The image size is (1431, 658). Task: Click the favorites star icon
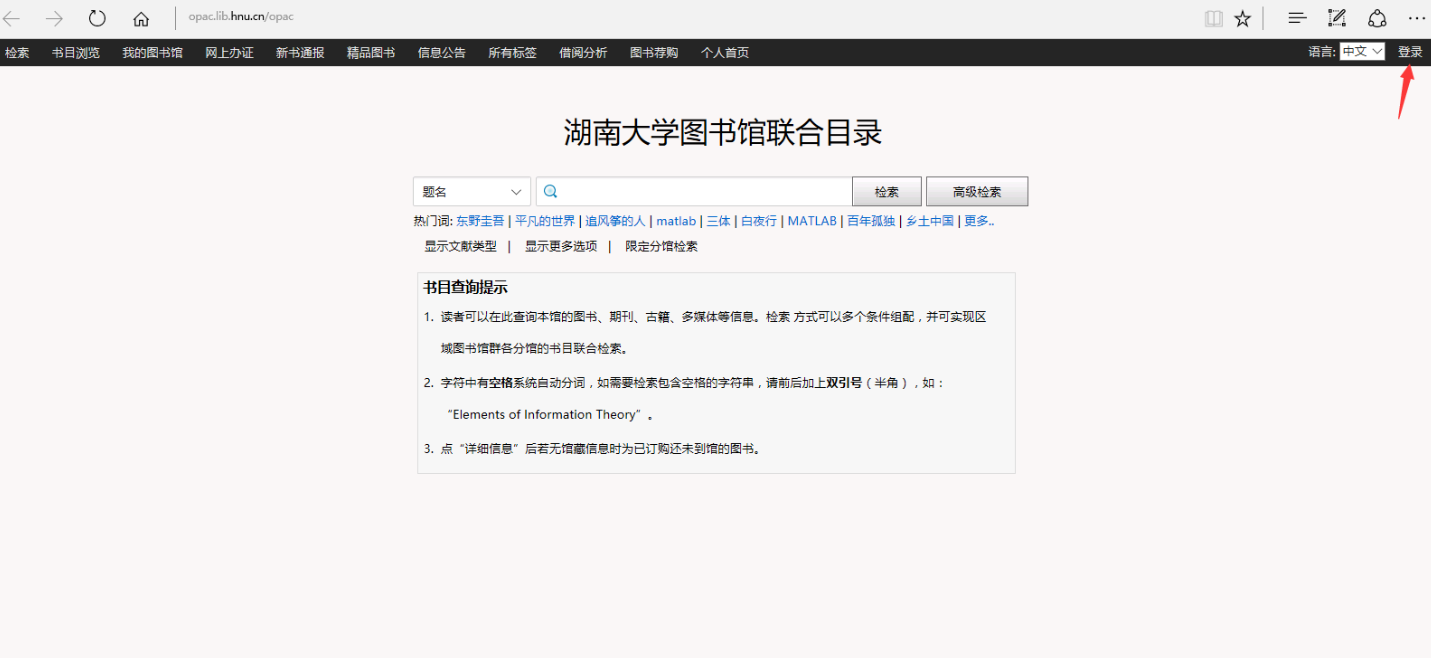pos(1242,18)
